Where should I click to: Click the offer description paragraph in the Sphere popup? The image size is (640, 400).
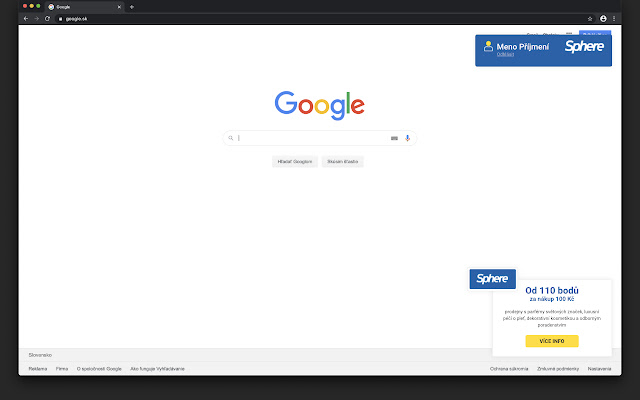pos(552,318)
